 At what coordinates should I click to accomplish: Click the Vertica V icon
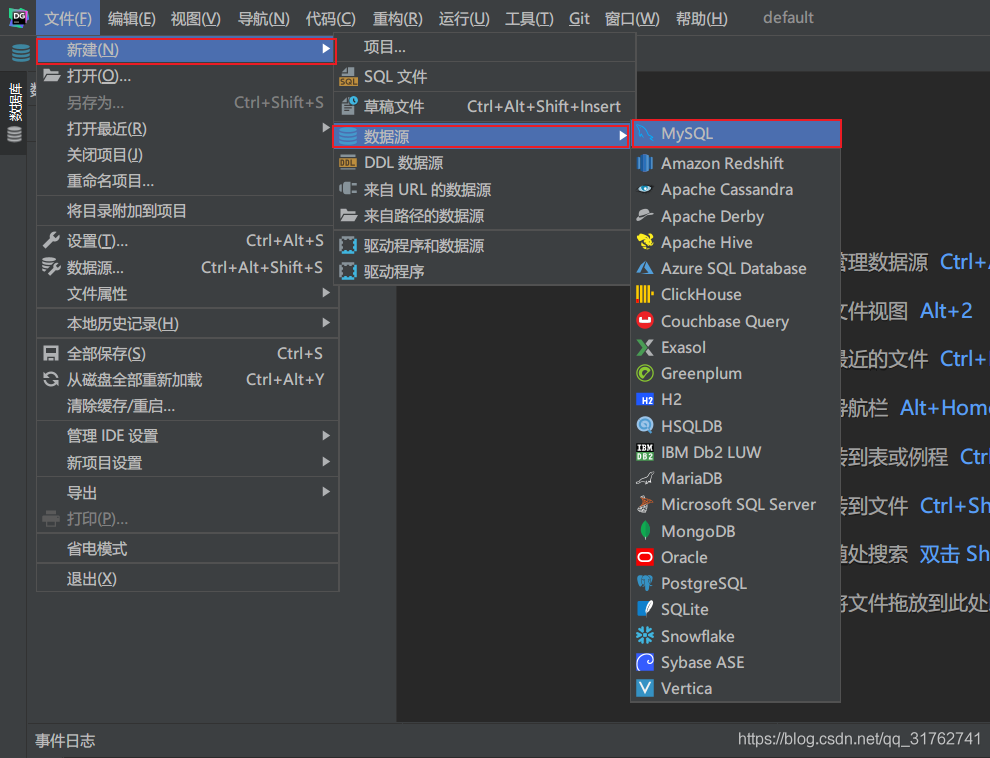(x=645, y=688)
